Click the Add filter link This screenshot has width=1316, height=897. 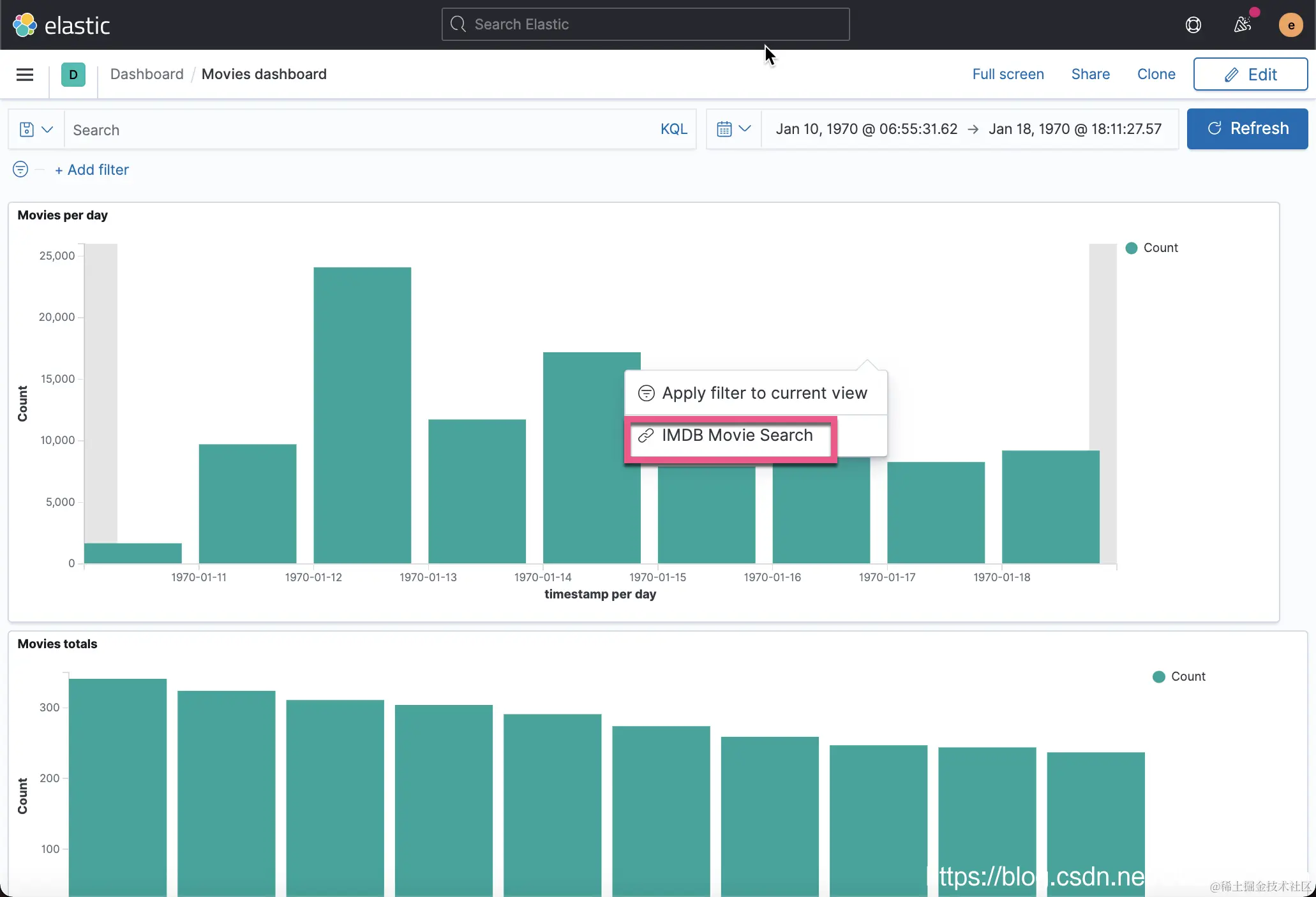coord(92,170)
